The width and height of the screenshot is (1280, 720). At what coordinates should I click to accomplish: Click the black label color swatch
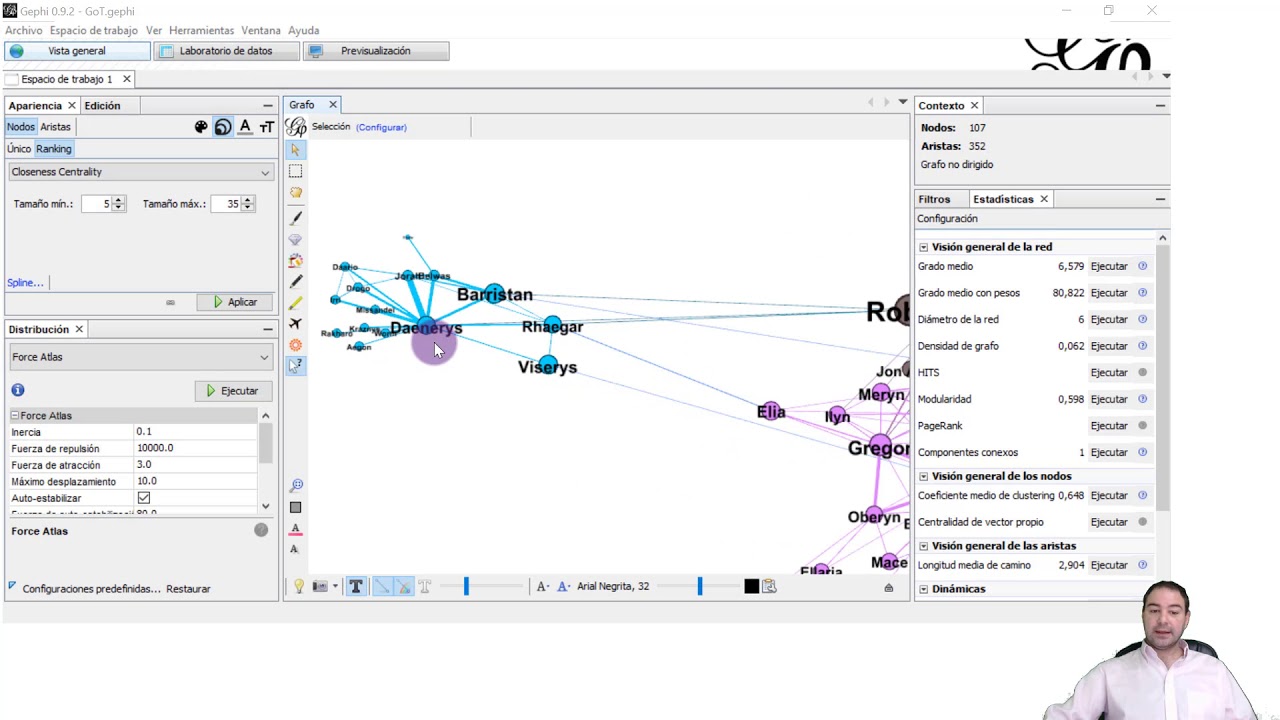click(752, 587)
